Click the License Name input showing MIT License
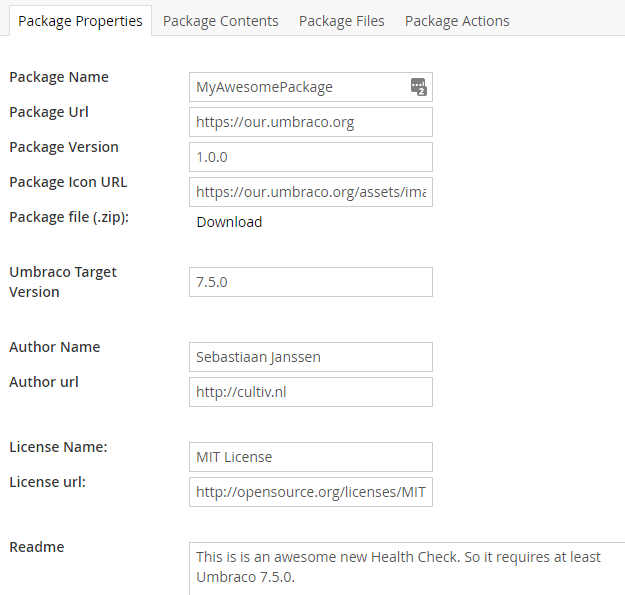The width and height of the screenshot is (625, 595). tap(311, 457)
